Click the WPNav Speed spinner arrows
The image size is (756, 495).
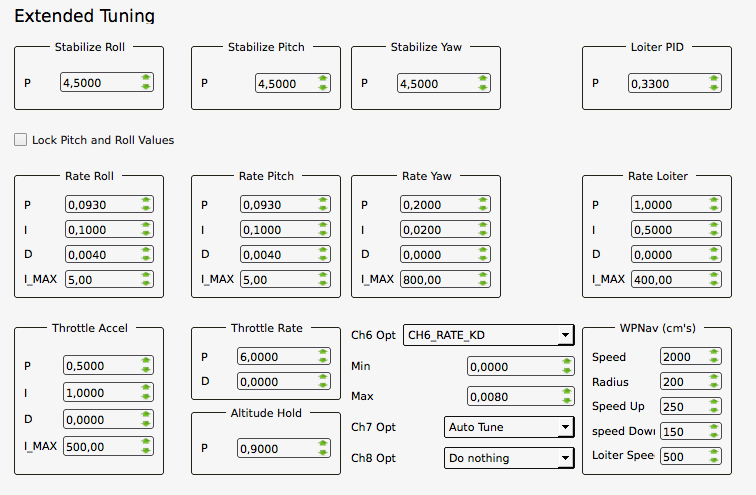click(712, 357)
